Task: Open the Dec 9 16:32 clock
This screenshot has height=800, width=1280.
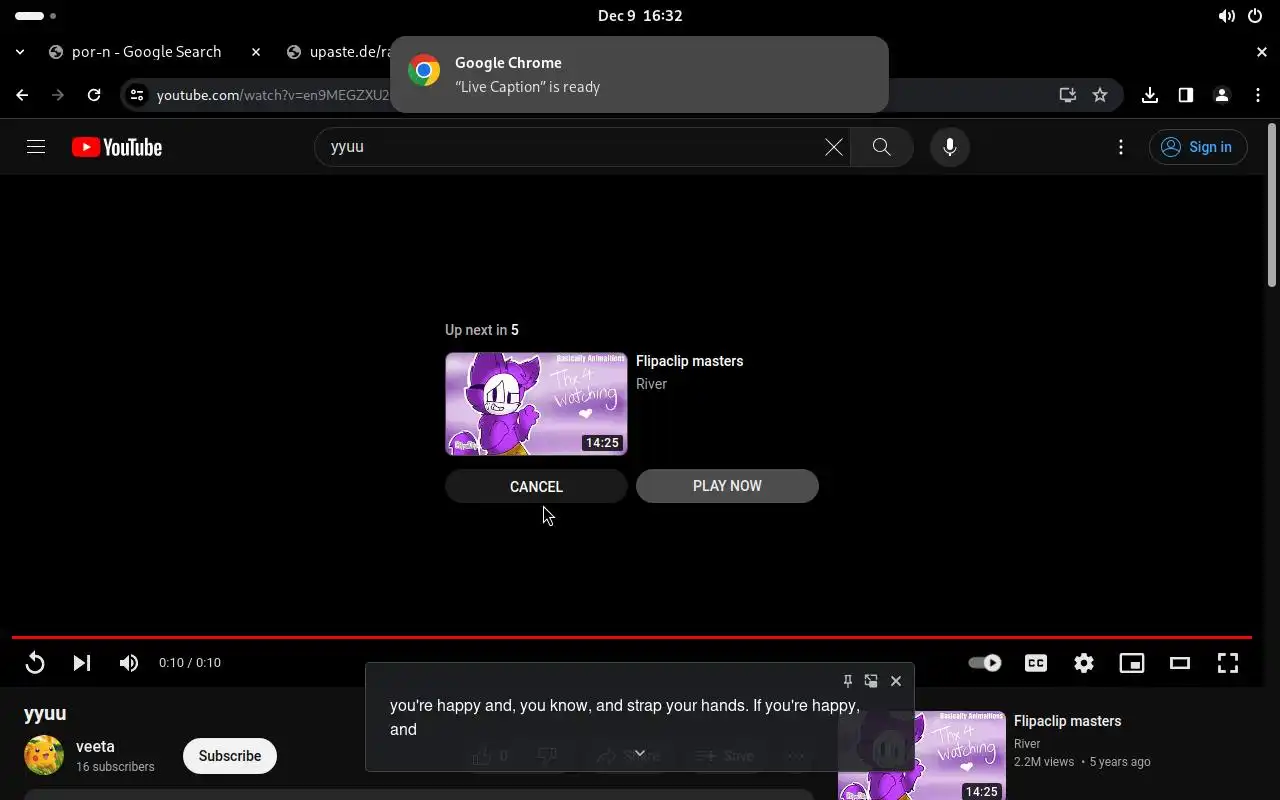Action: [x=640, y=16]
